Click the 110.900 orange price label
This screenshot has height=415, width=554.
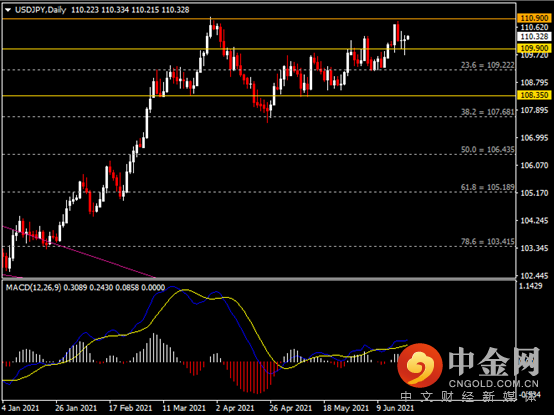point(534,18)
